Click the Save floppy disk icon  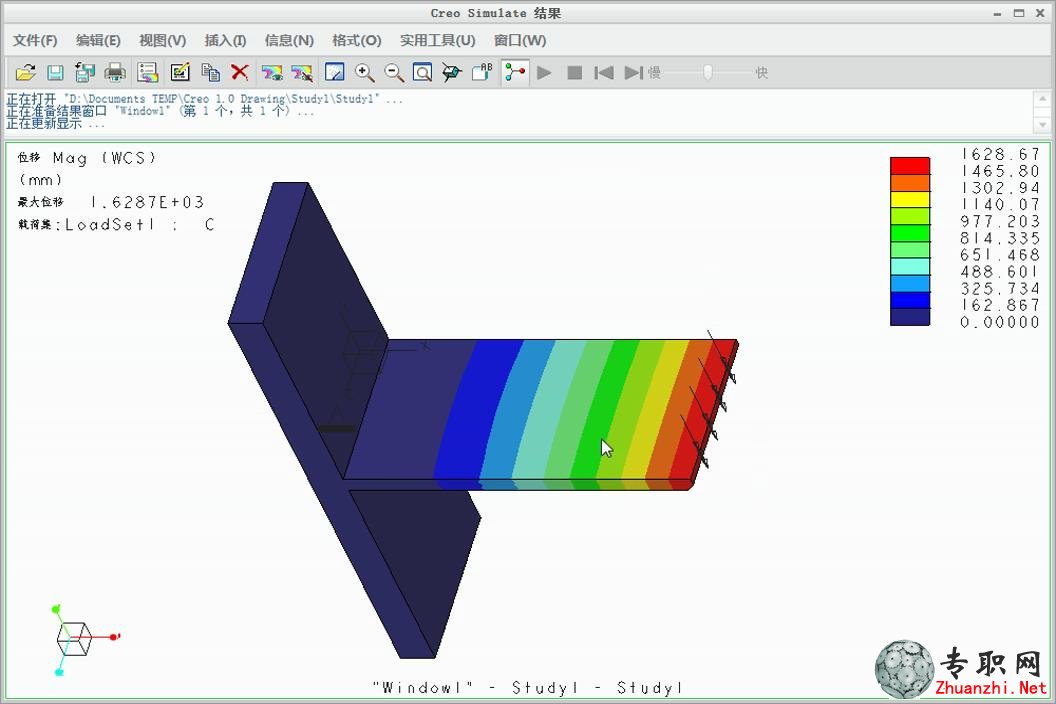[55, 72]
